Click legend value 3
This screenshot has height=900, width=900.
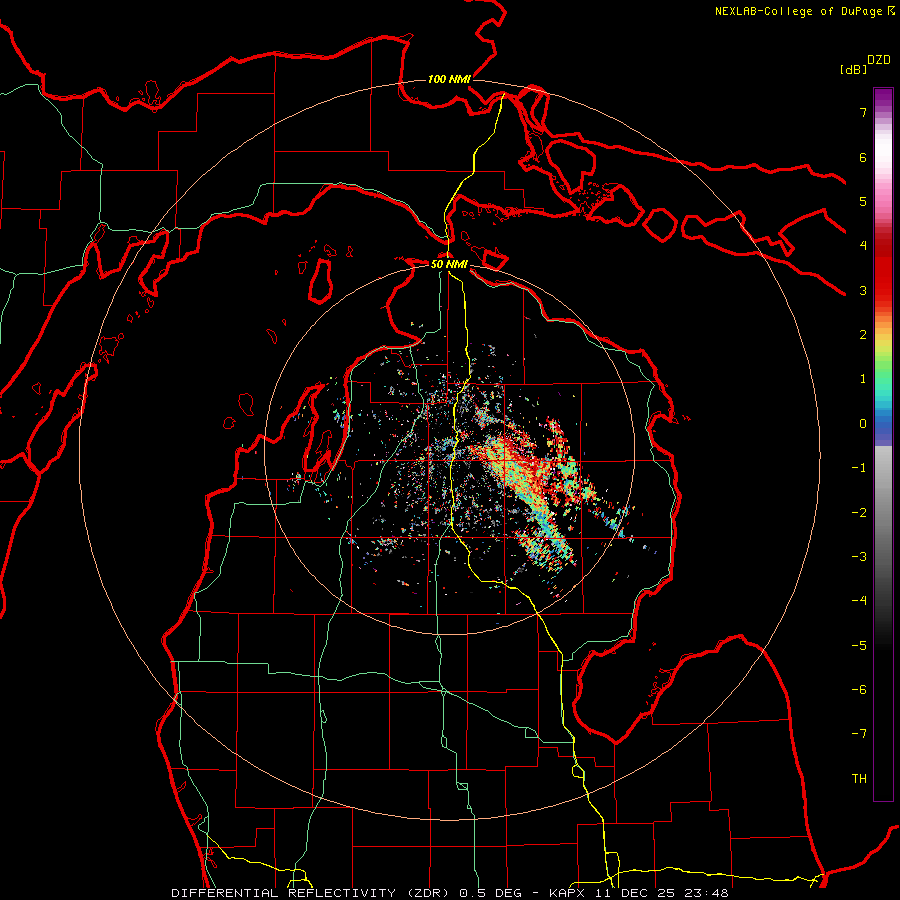click(863, 290)
